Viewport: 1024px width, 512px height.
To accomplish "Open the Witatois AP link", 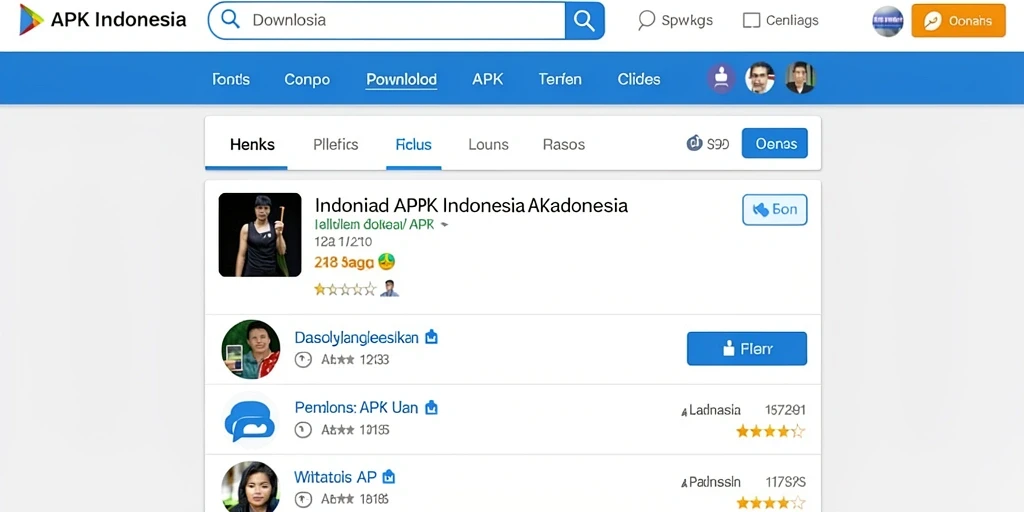I will [335, 477].
